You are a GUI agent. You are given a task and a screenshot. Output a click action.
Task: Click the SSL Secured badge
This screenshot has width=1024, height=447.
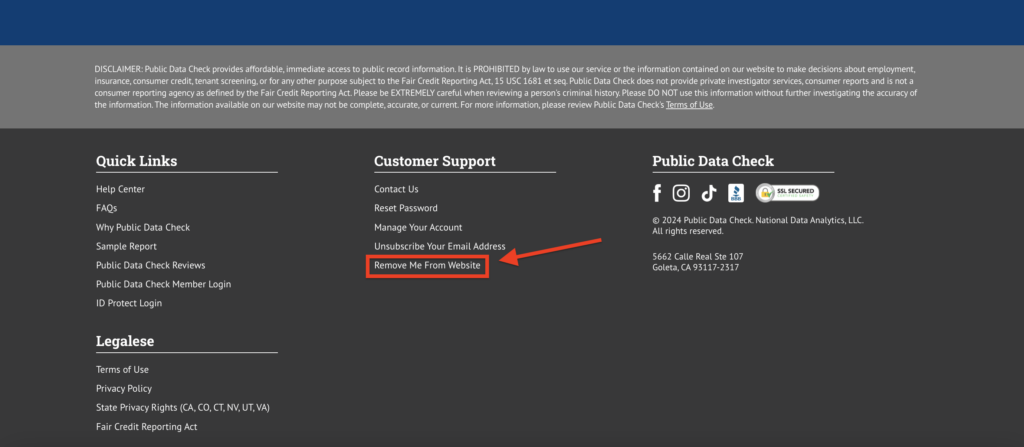[x=787, y=193]
